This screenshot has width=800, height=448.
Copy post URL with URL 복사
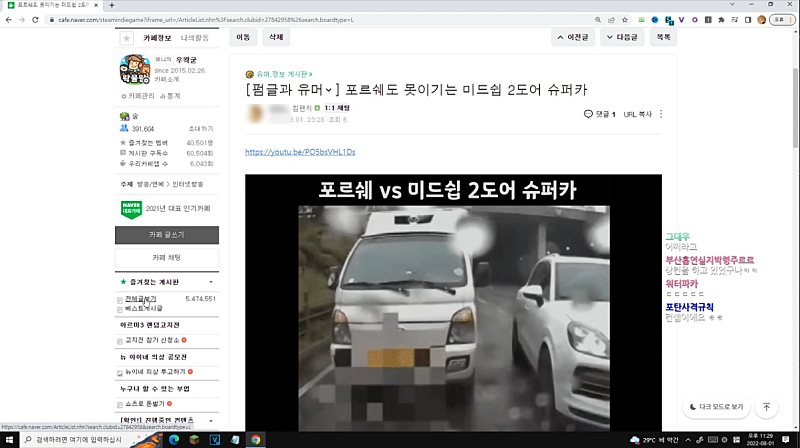click(637, 114)
